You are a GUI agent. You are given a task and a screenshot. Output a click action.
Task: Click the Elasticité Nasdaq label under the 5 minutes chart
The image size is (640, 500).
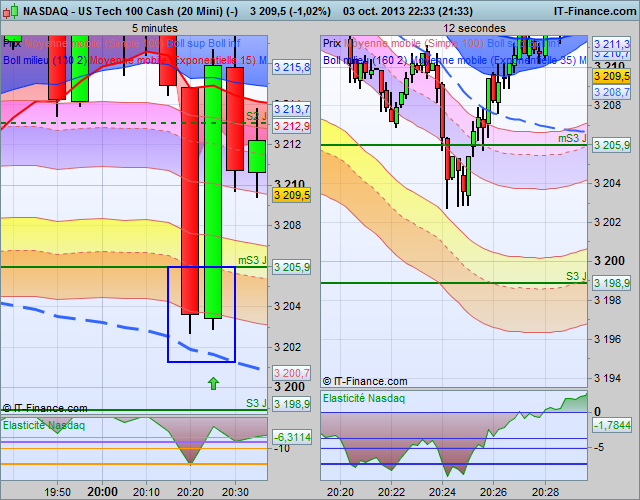[44, 425]
